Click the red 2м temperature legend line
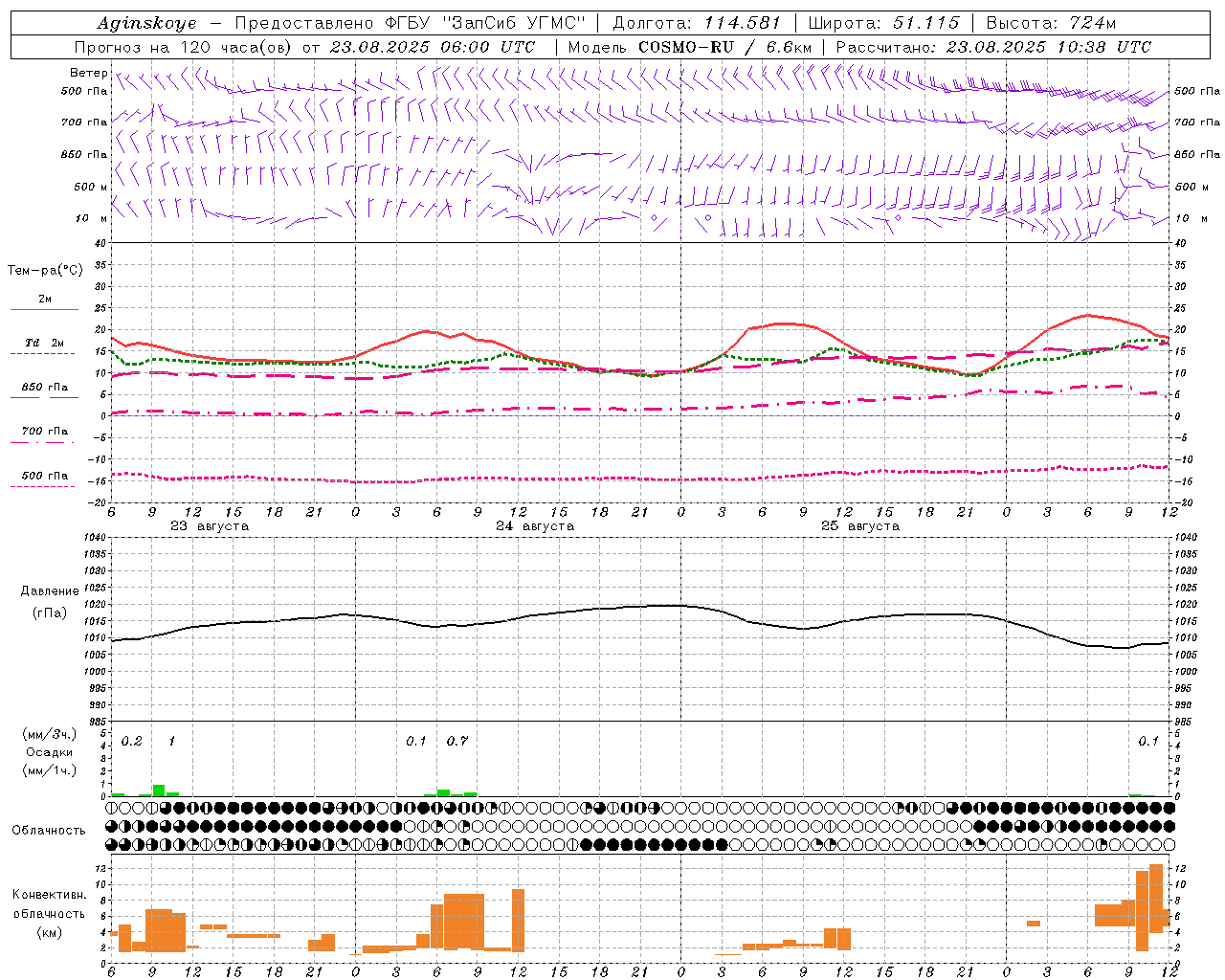Screen dimensions: 1225x980 44,310
